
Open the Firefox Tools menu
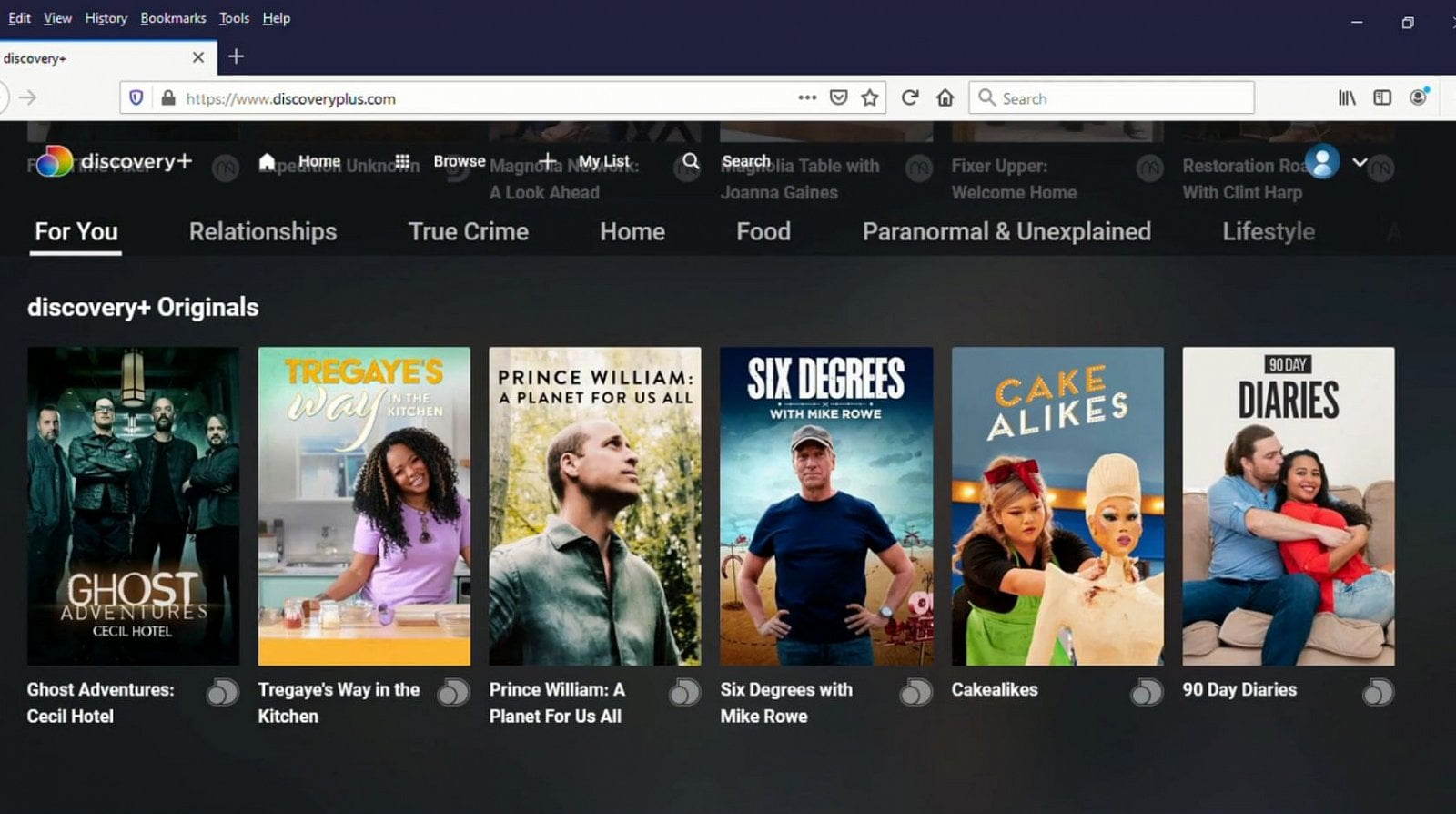point(234,18)
